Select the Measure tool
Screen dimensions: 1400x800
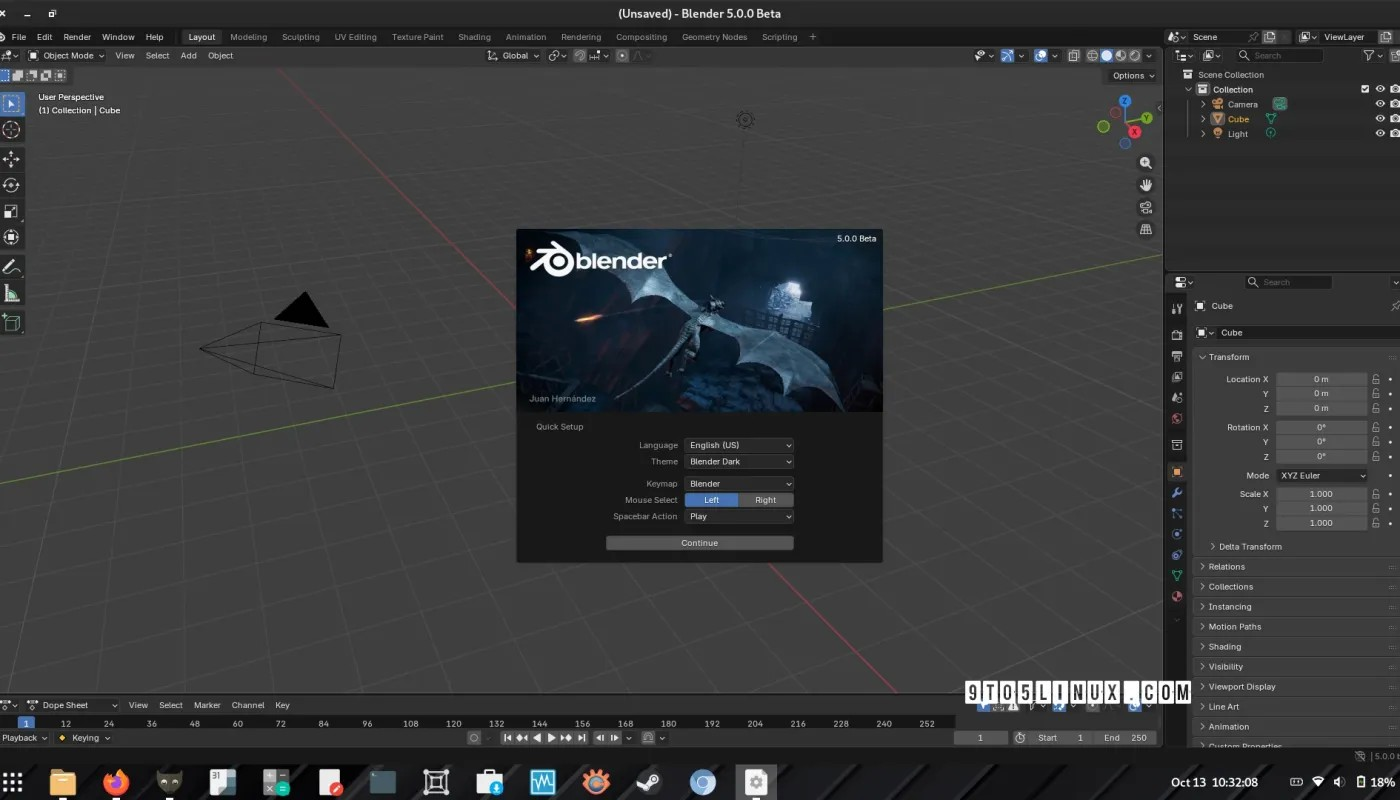click(12, 293)
